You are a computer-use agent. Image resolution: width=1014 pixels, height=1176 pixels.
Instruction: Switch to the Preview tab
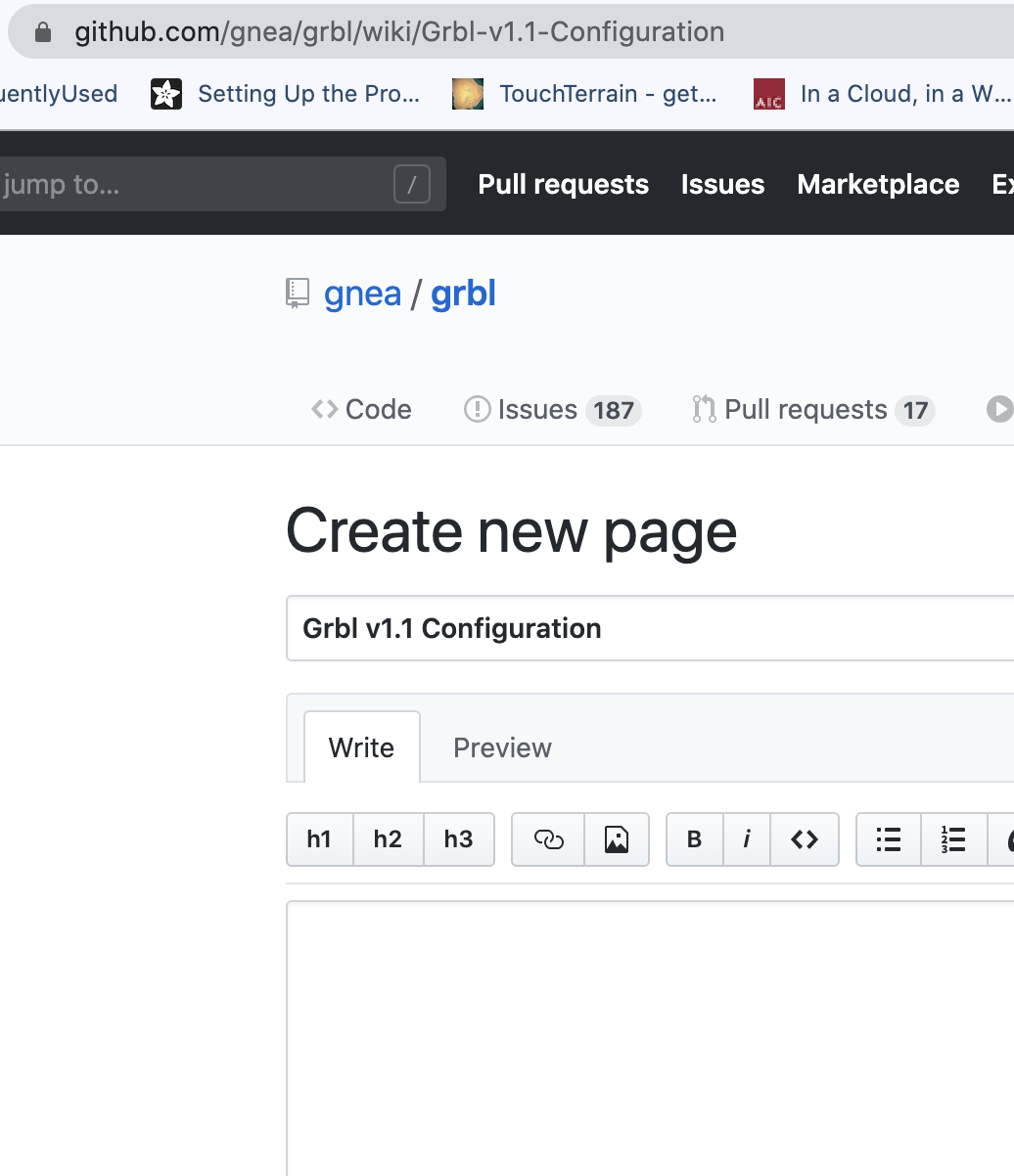pyautogui.click(x=502, y=747)
